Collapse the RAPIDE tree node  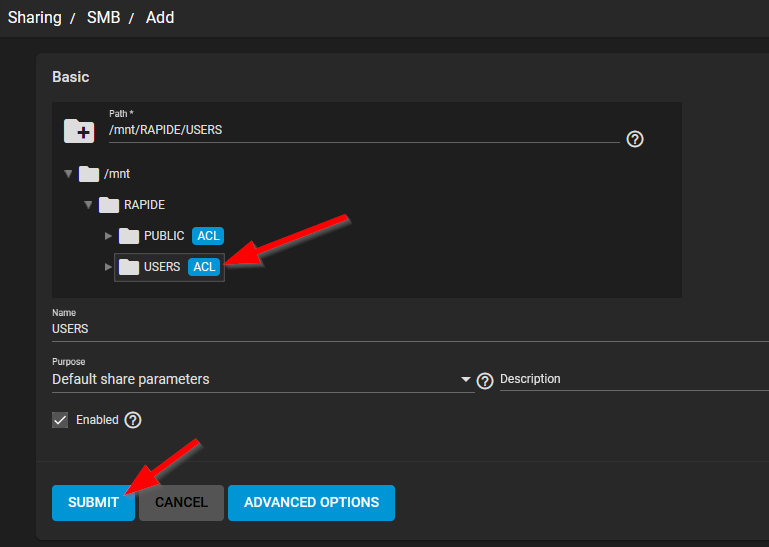88,205
